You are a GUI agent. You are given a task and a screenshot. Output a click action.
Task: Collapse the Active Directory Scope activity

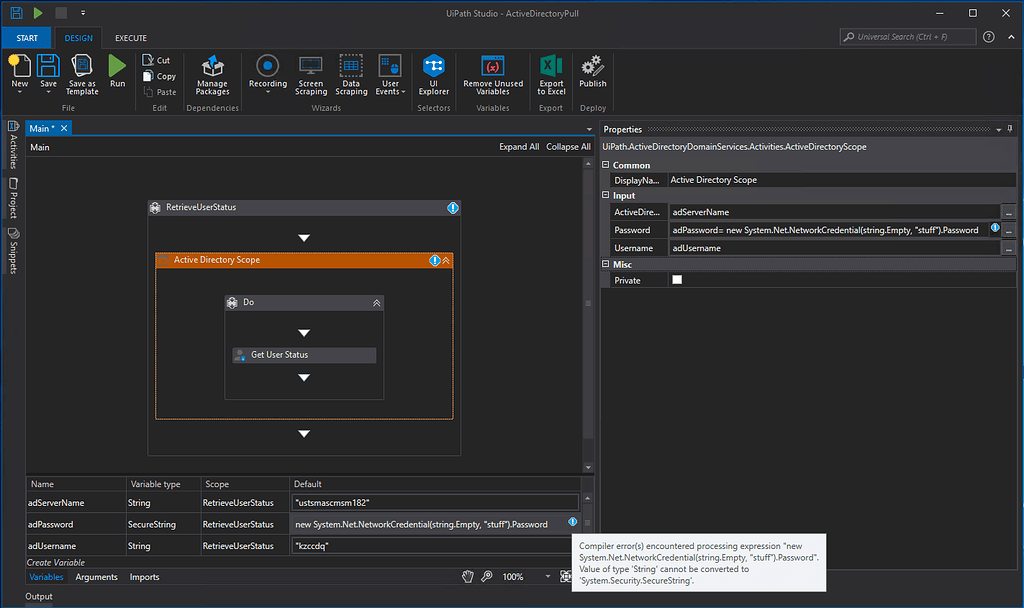click(446, 260)
